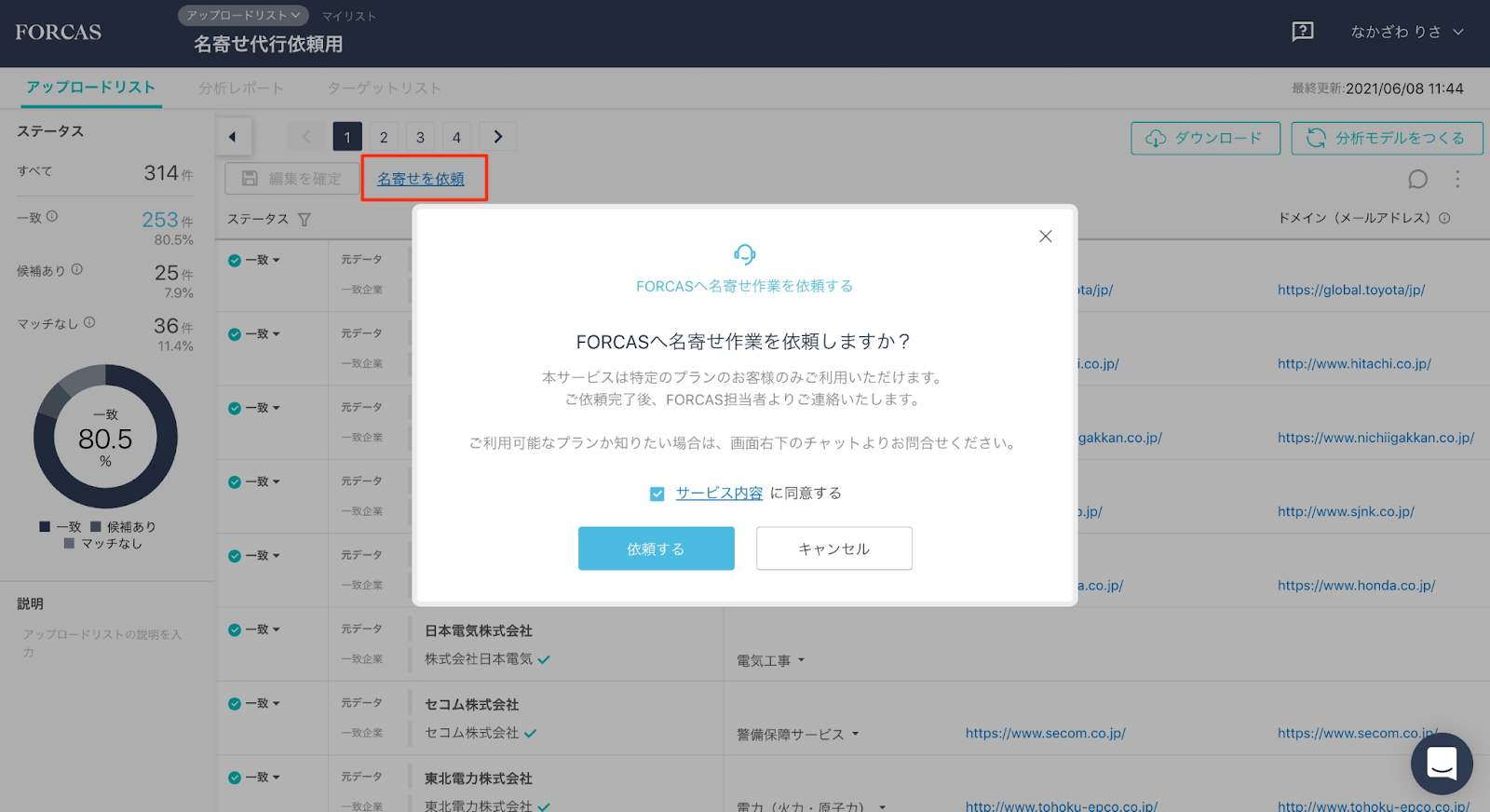Click the description input field in sidebar
Viewport: 1490px width, 812px height.
(104, 643)
